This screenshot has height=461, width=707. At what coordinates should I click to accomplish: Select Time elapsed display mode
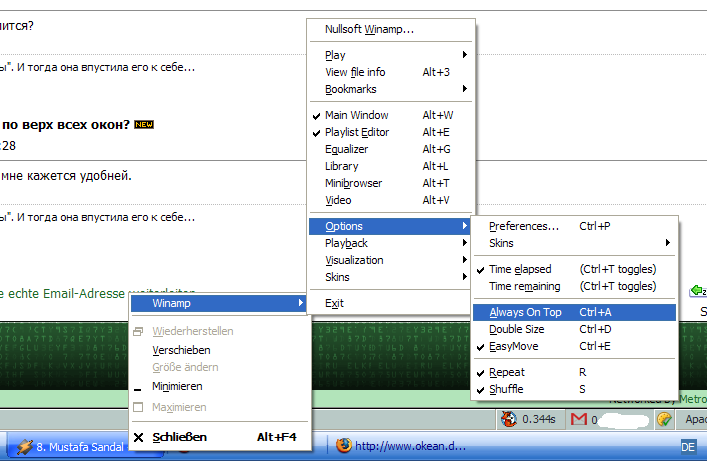click(574, 269)
